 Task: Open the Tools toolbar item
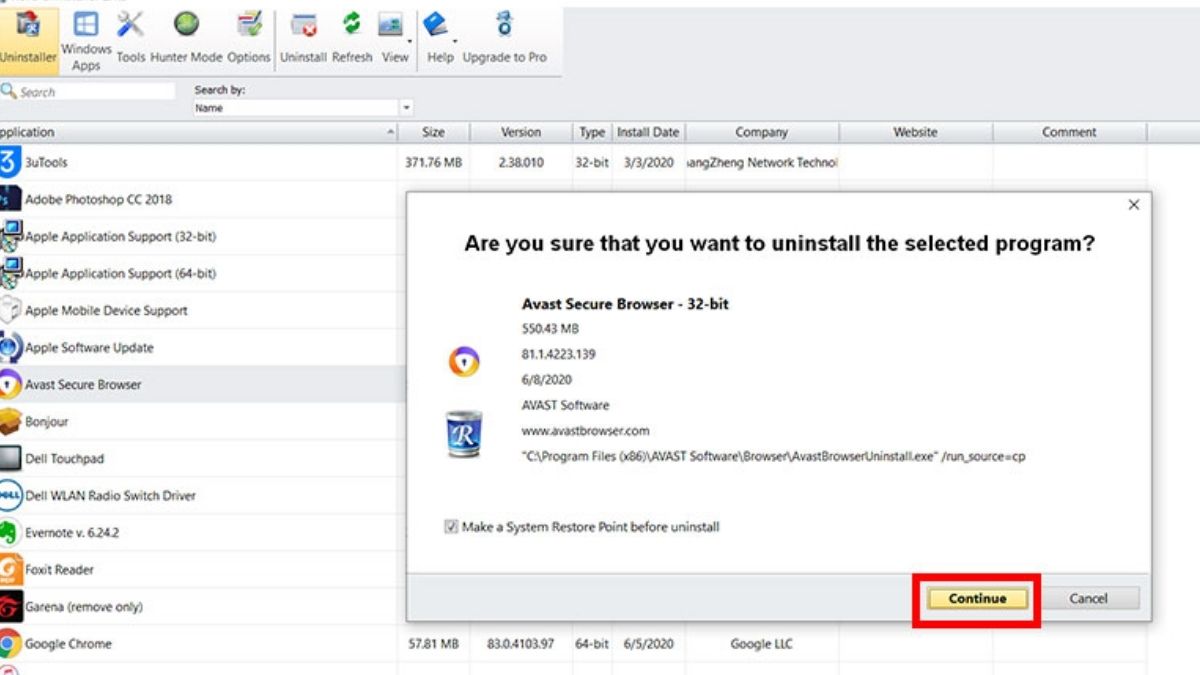(x=131, y=40)
